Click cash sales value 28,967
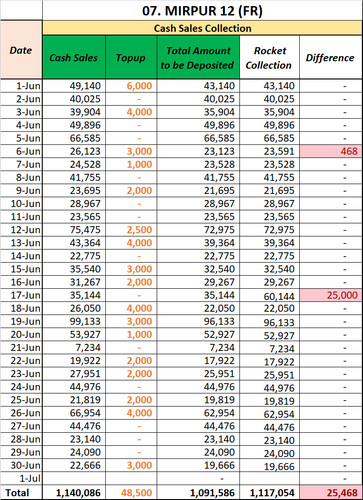This screenshot has height=500, width=363. tap(74, 203)
